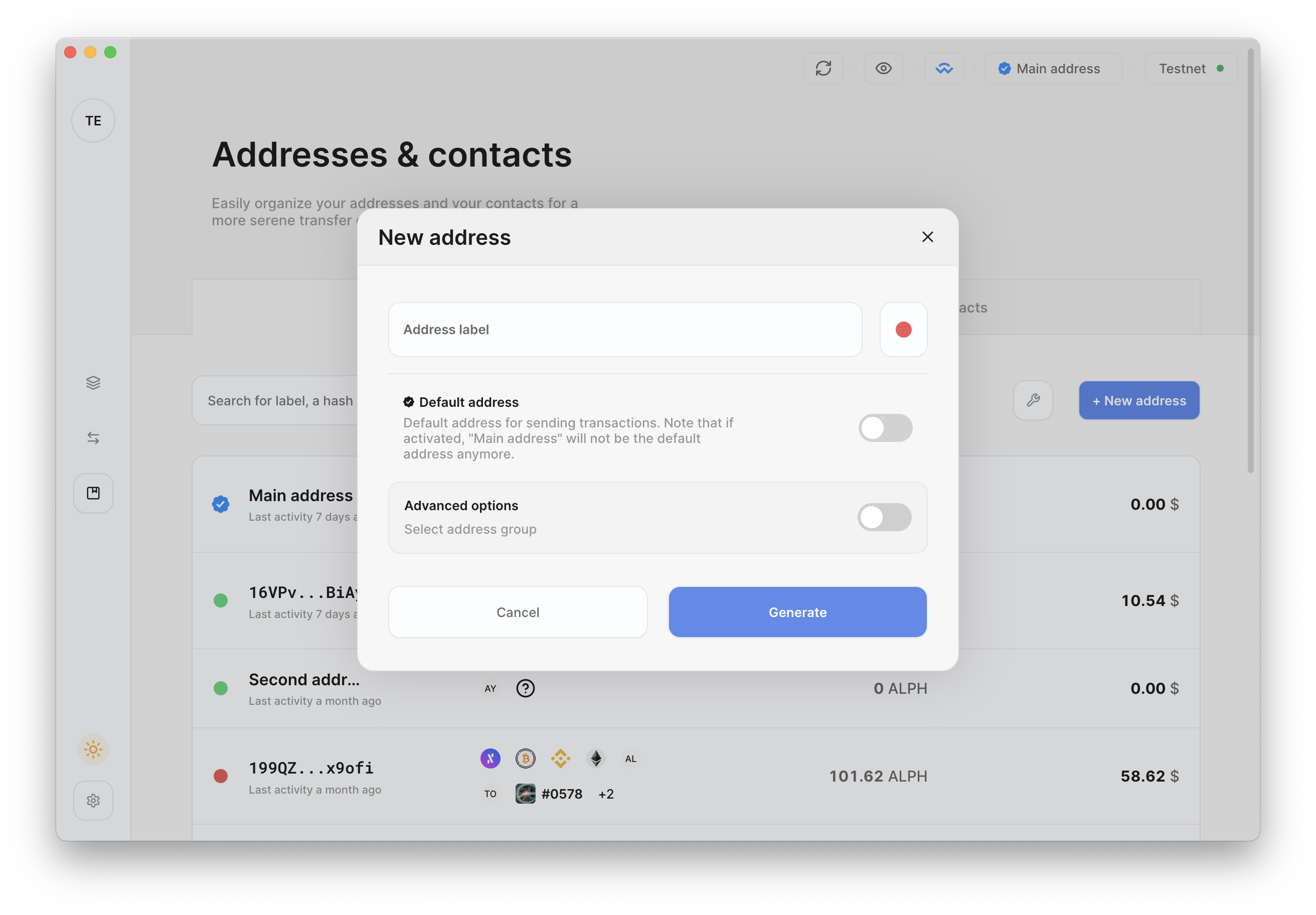Enable address group selection toggle
1316x915 pixels.
point(885,516)
